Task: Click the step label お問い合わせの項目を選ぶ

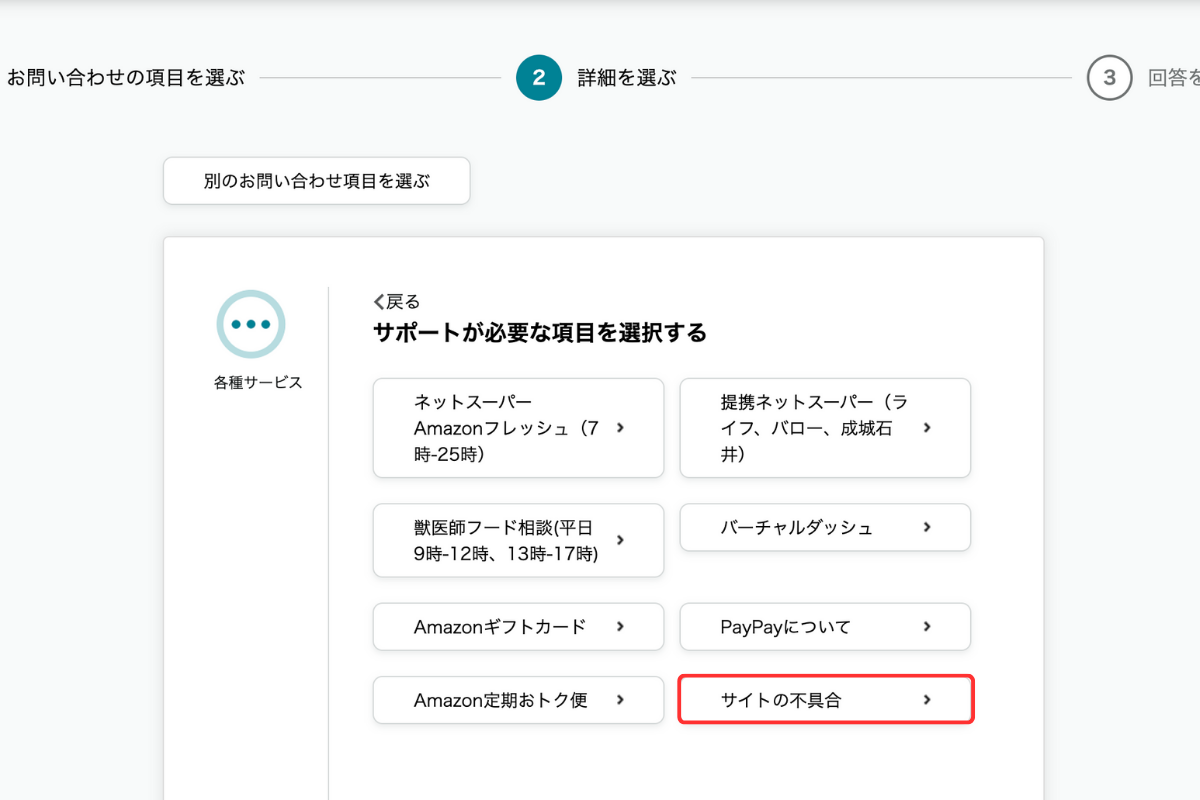Action: (x=125, y=78)
